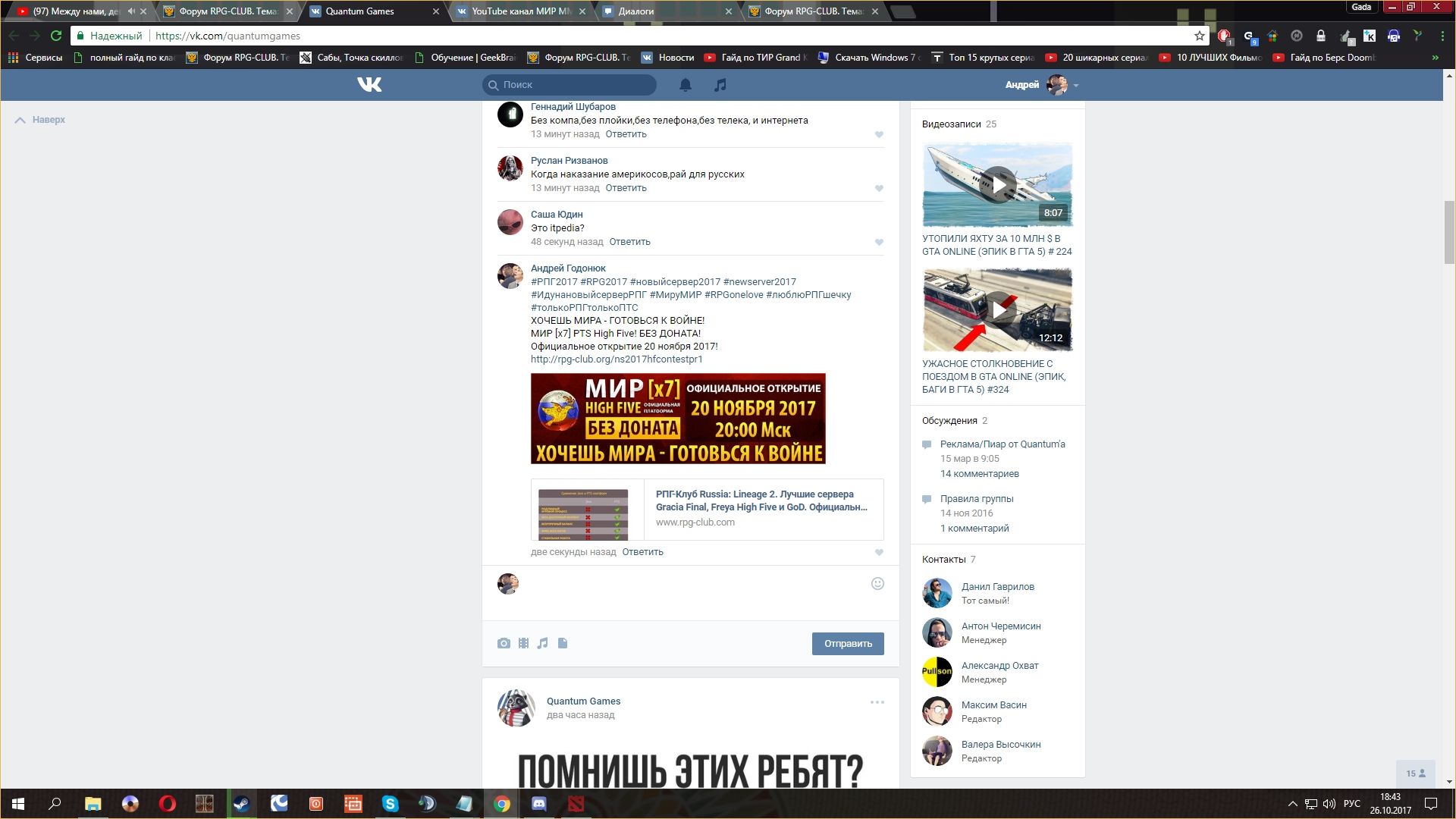The width and height of the screenshot is (1456, 819).
Task: Show hidden system tray icons
Action: point(1292,804)
